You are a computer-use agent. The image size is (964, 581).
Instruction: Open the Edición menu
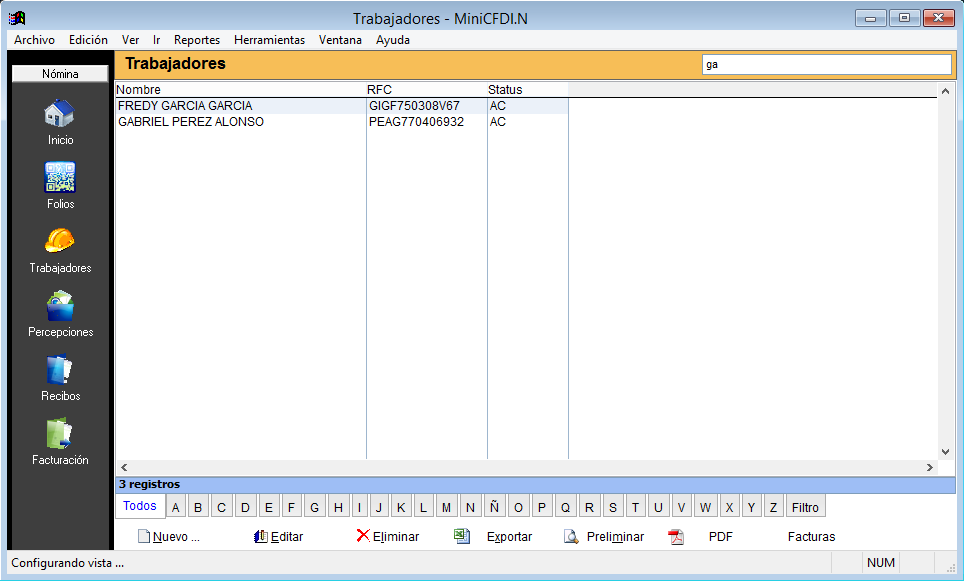[89, 40]
